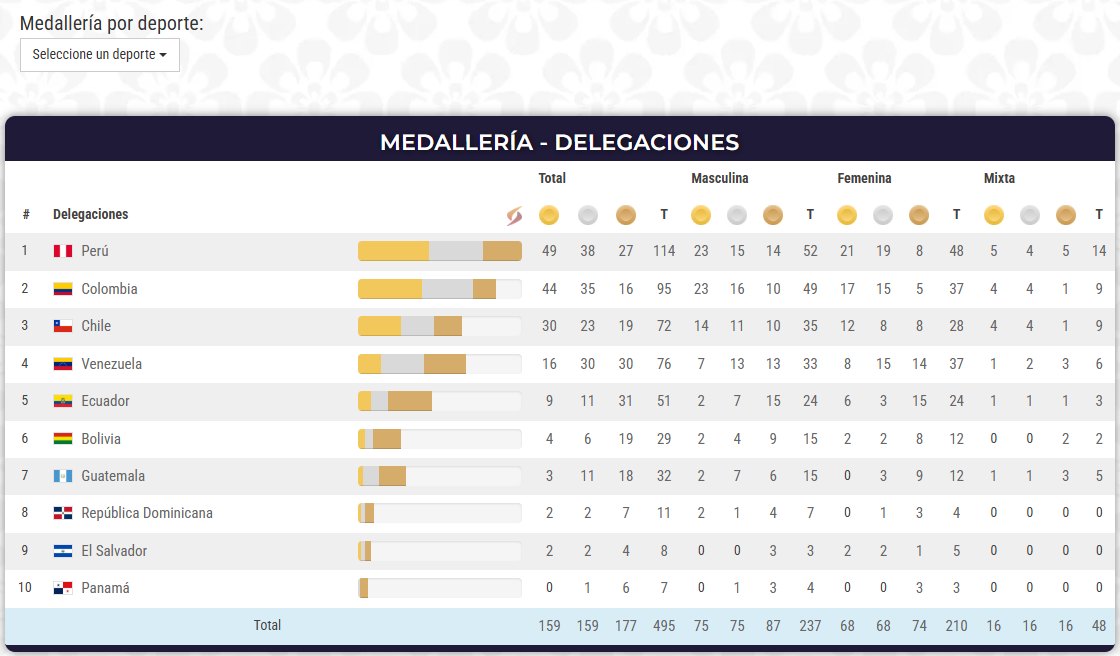1120x656 pixels.
Task: Click the gold medal icon under Mixta
Action: pos(993,214)
